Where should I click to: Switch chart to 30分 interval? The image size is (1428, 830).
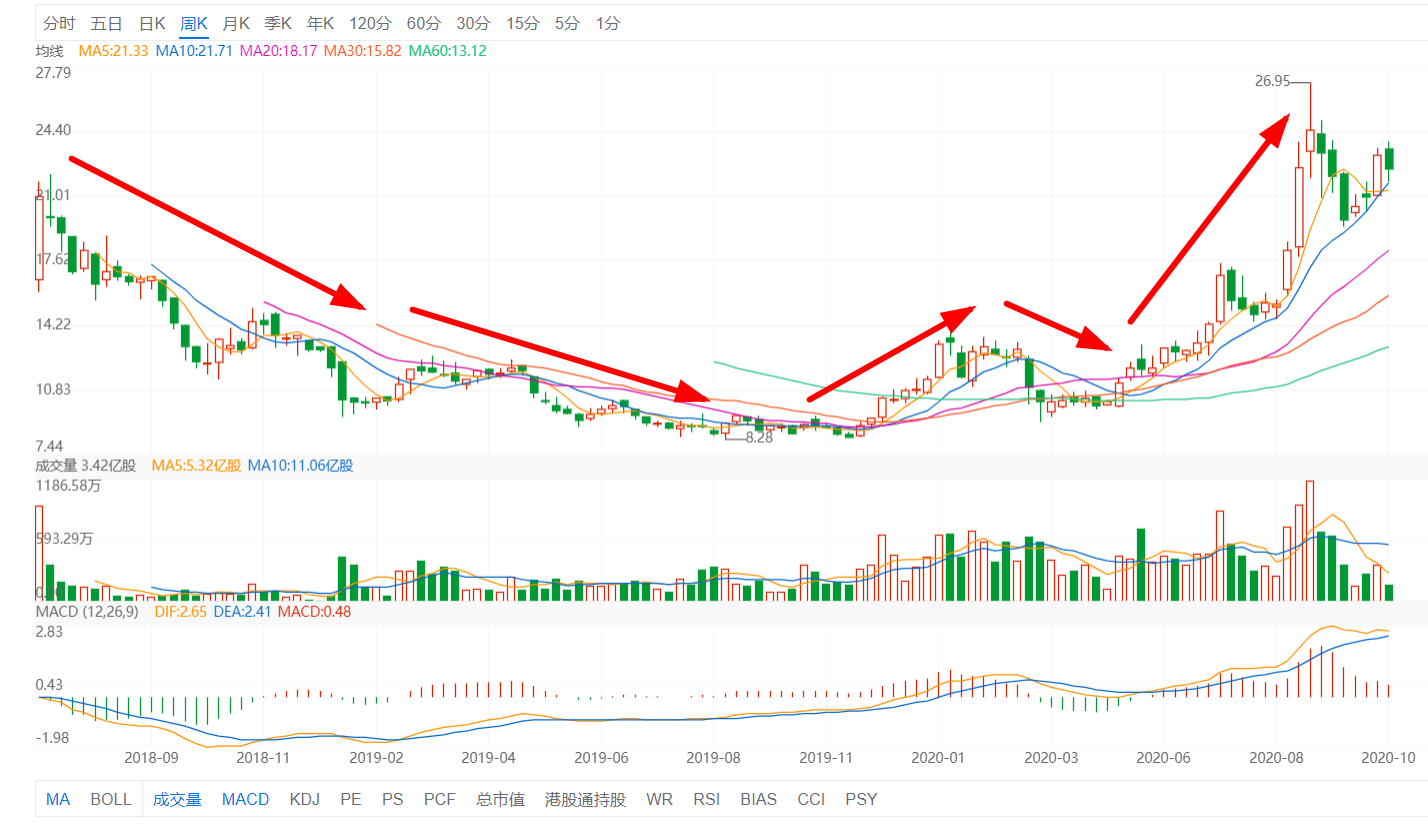coord(473,23)
